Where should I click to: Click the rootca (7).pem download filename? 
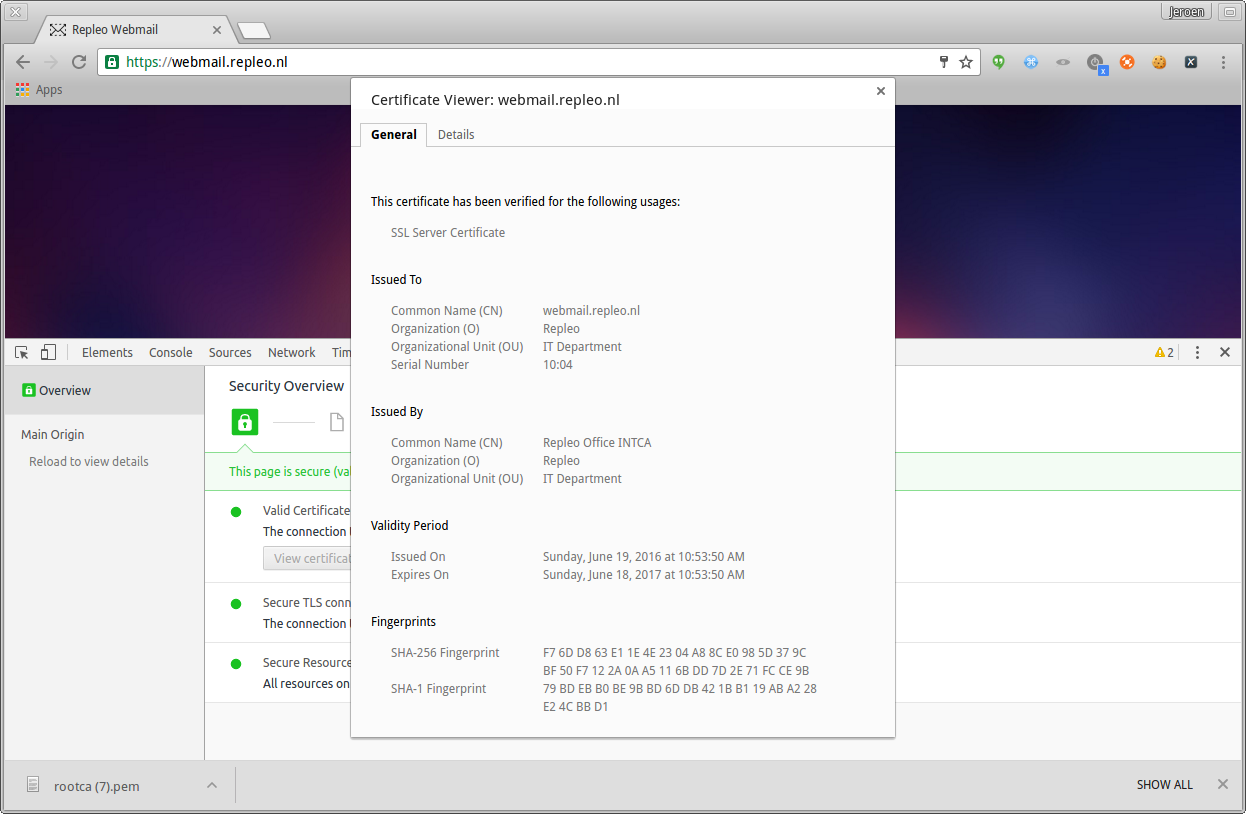click(97, 786)
